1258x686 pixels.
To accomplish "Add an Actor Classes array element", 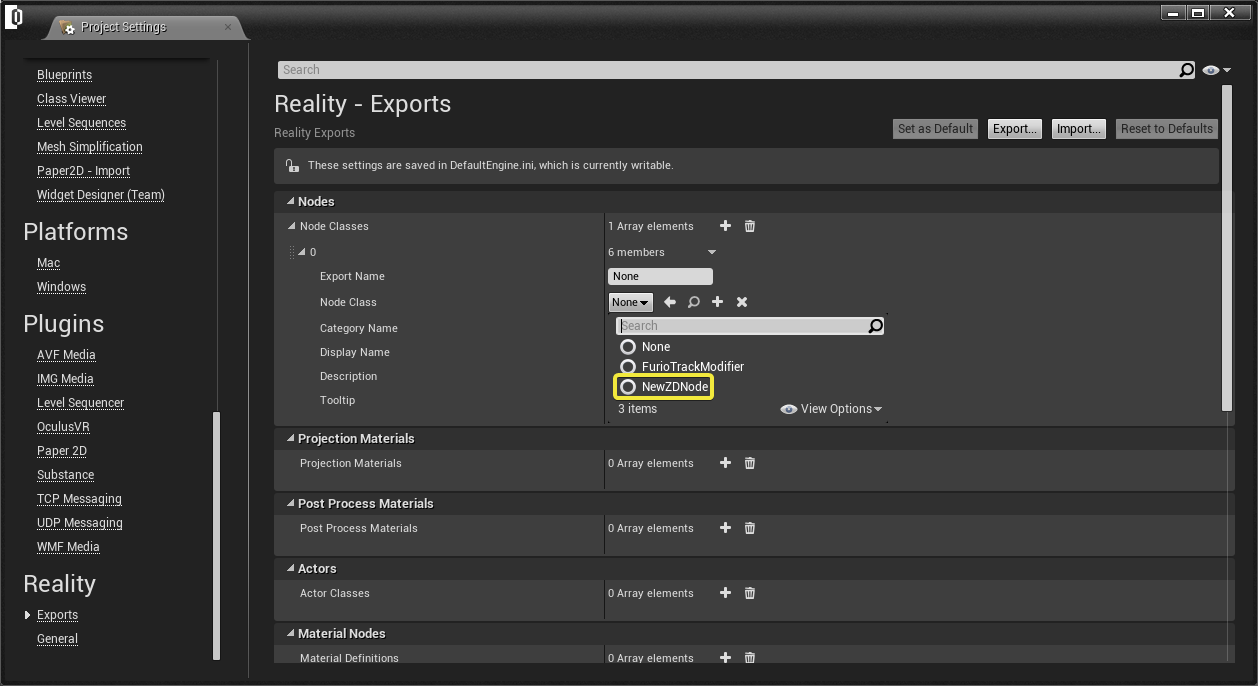I will [x=726, y=593].
